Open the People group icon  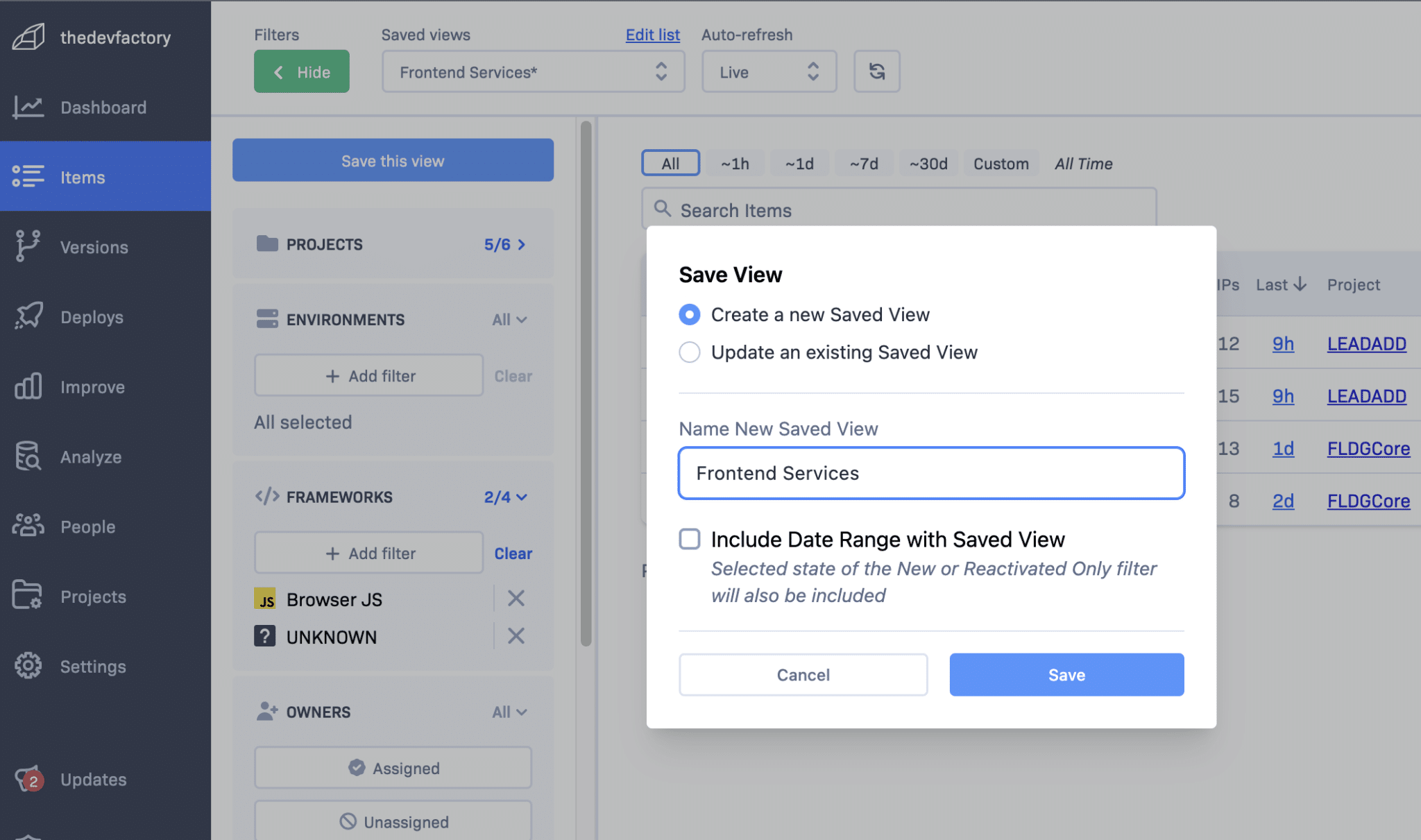click(x=28, y=526)
